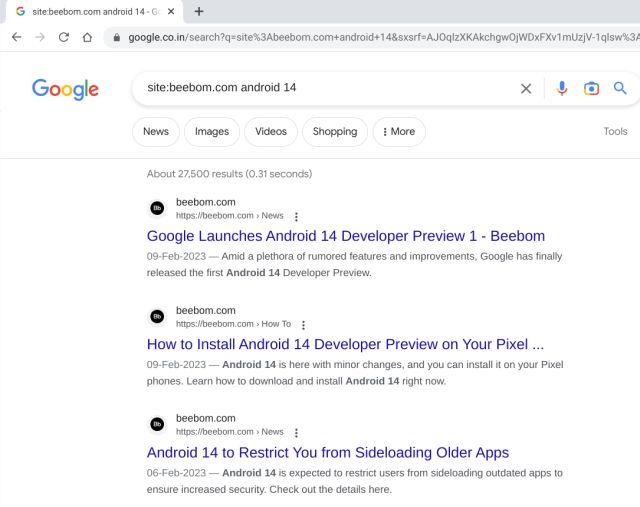The image size is (640, 507).
Task: Open options menu for Developer Preview 1 result
Action: [296, 217]
